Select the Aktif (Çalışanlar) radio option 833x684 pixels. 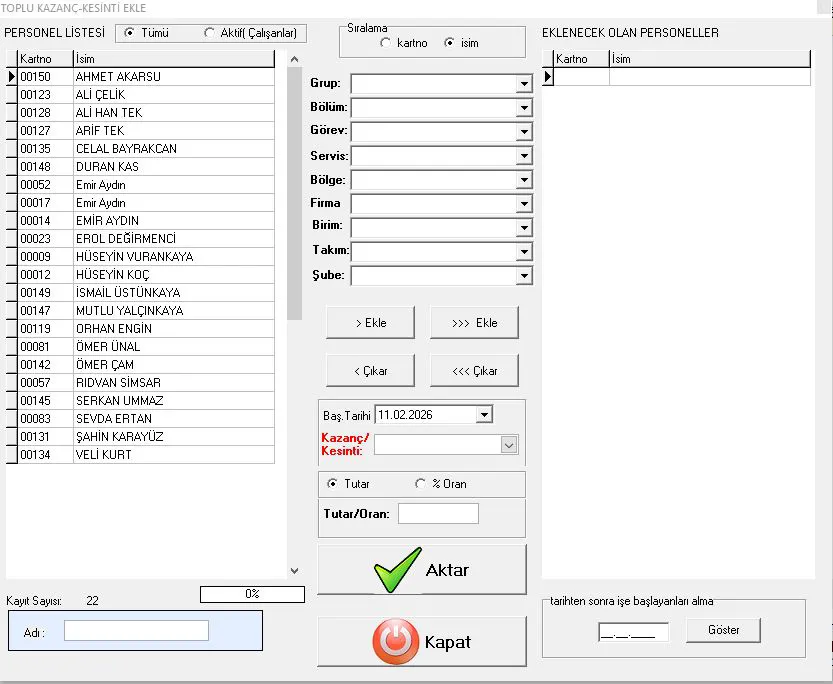pyautogui.click(x=209, y=33)
